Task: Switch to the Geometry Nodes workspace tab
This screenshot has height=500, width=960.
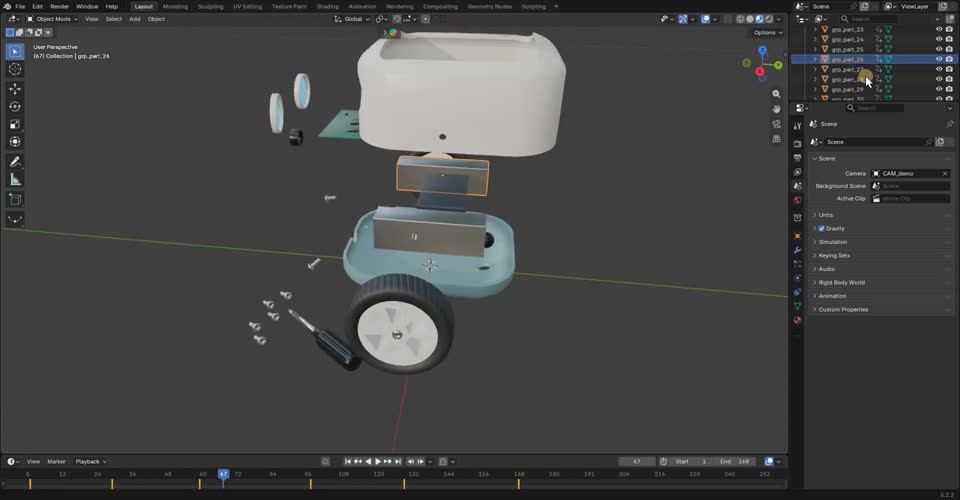Action: [490, 6]
